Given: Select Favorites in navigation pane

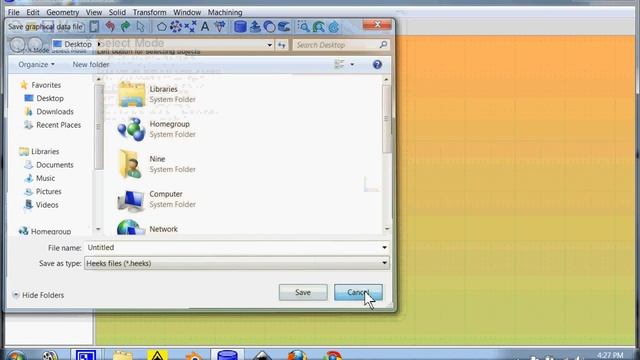Looking at the screenshot, I should coord(46,85).
